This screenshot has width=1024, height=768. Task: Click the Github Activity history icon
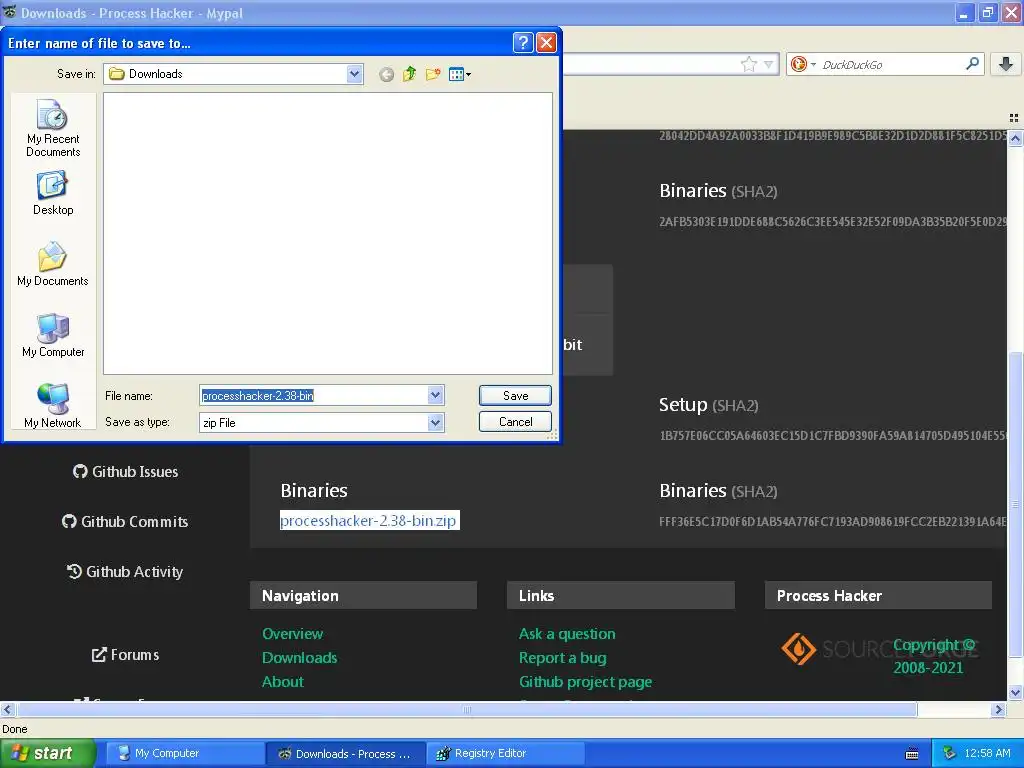coord(74,571)
